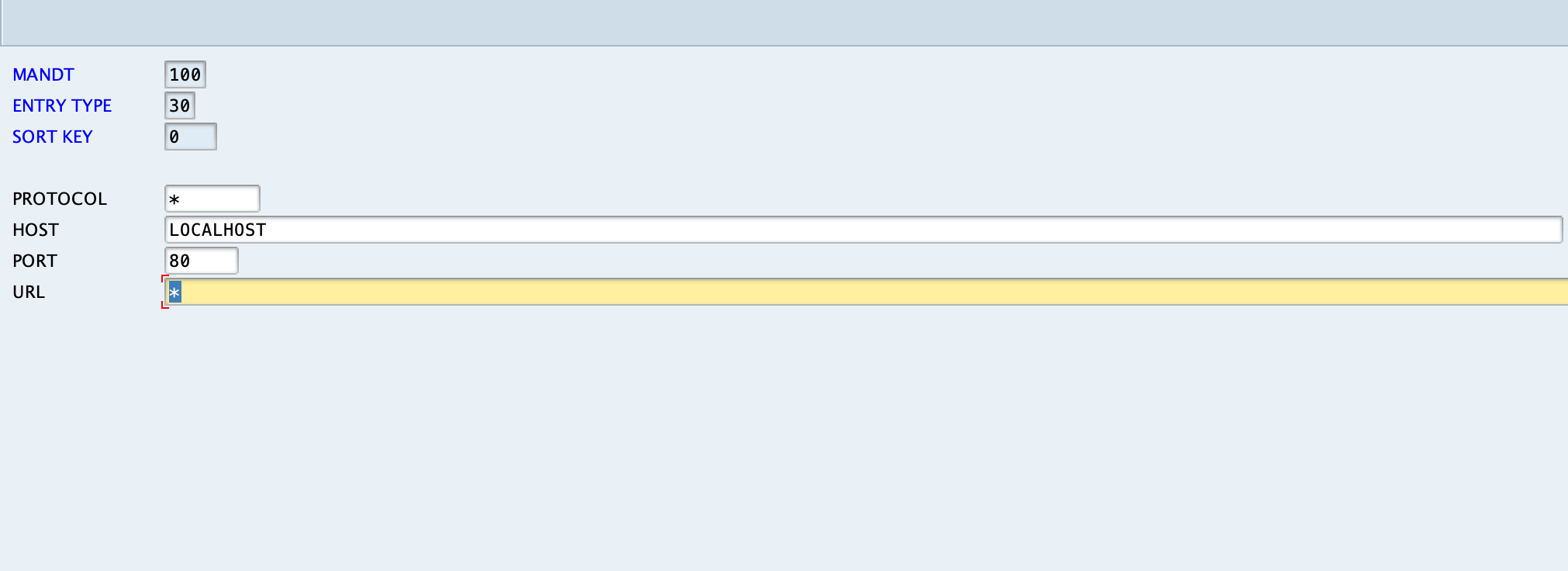Click the blue SORT KEY label

pyautogui.click(x=53, y=137)
